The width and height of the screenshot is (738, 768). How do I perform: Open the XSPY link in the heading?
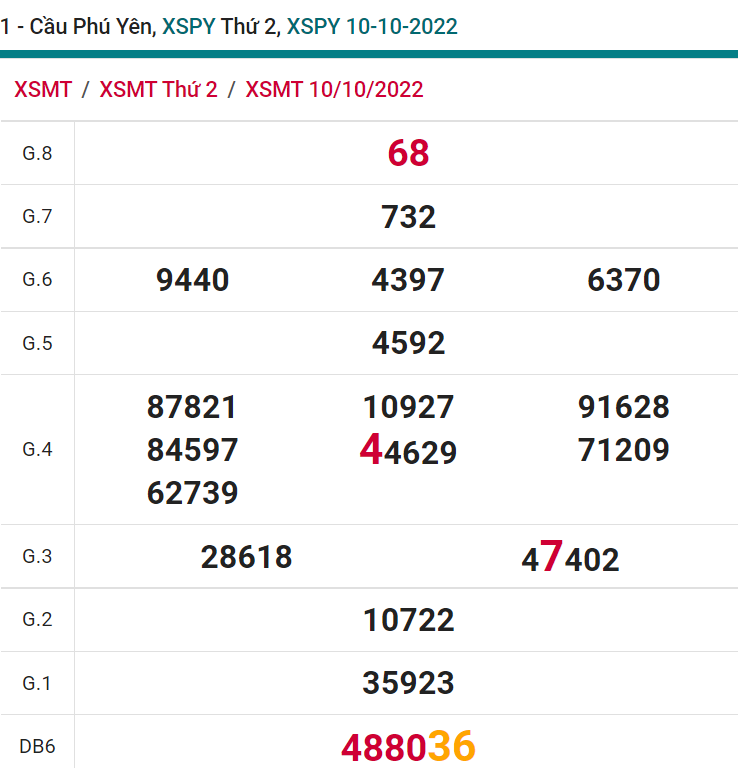[188, 27]
